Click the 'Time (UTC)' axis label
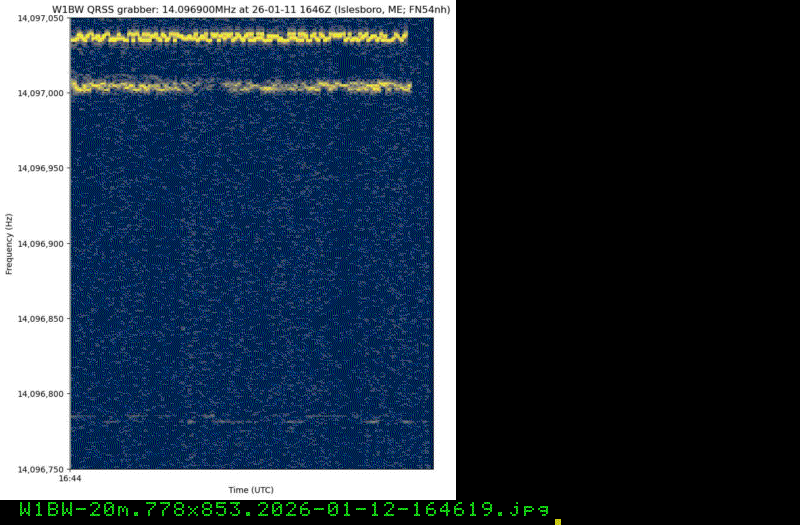This screenshot has height=525, width=800. point(251,490)
